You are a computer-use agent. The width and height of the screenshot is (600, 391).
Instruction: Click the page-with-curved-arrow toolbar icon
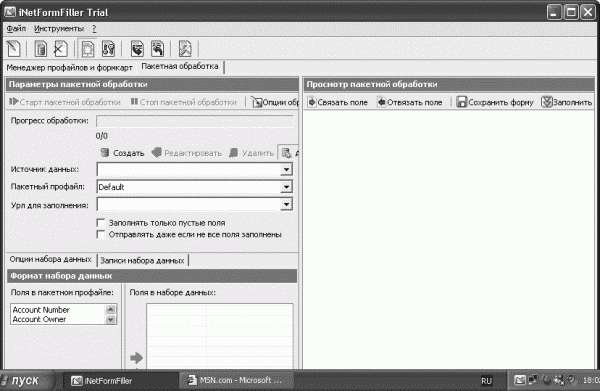[157, 49]
